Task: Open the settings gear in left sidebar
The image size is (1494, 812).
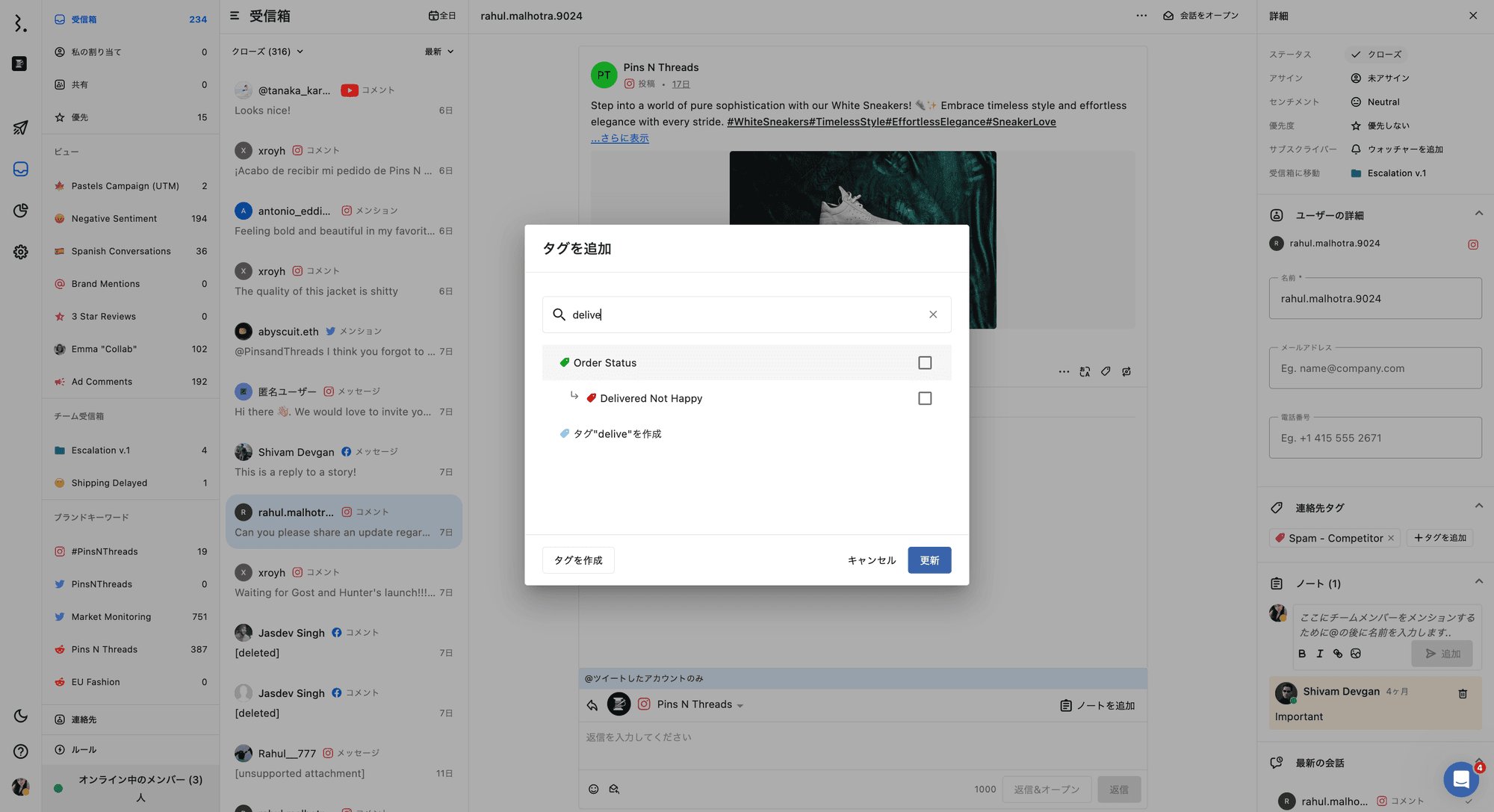Action: click(x=20, y=252)
